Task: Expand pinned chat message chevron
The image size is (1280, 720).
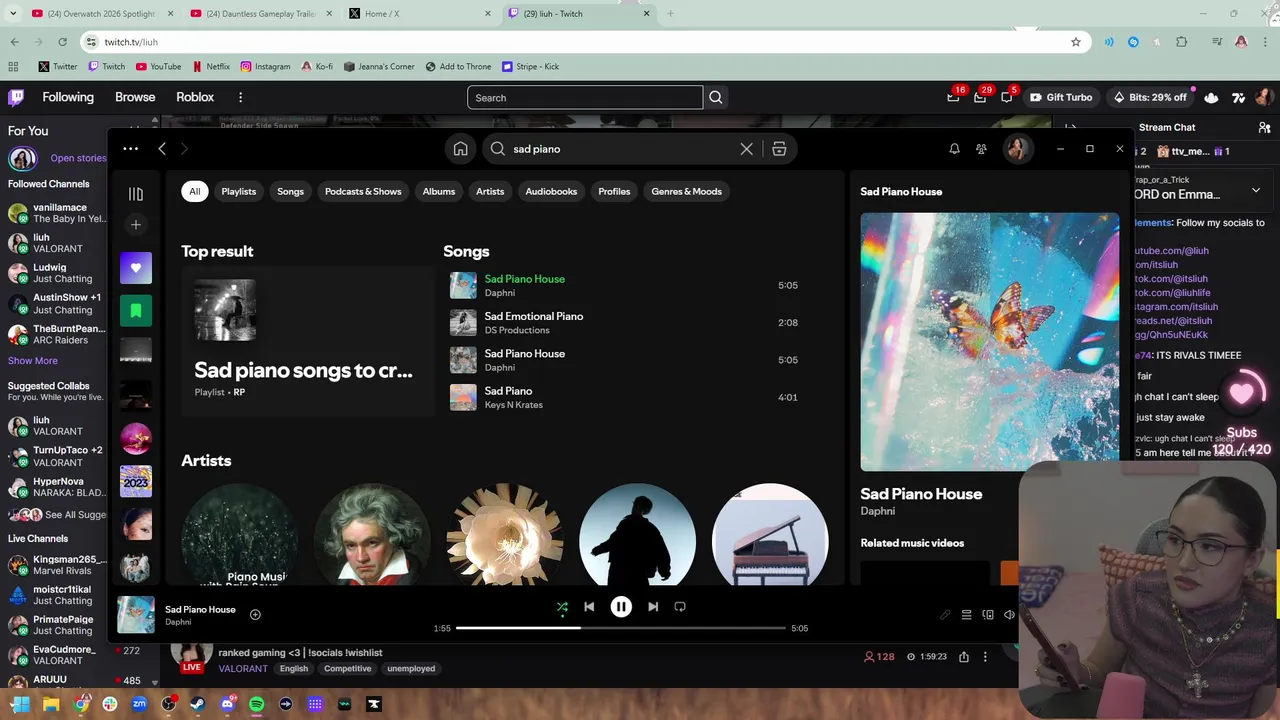Action: [x=1256, y=190]
